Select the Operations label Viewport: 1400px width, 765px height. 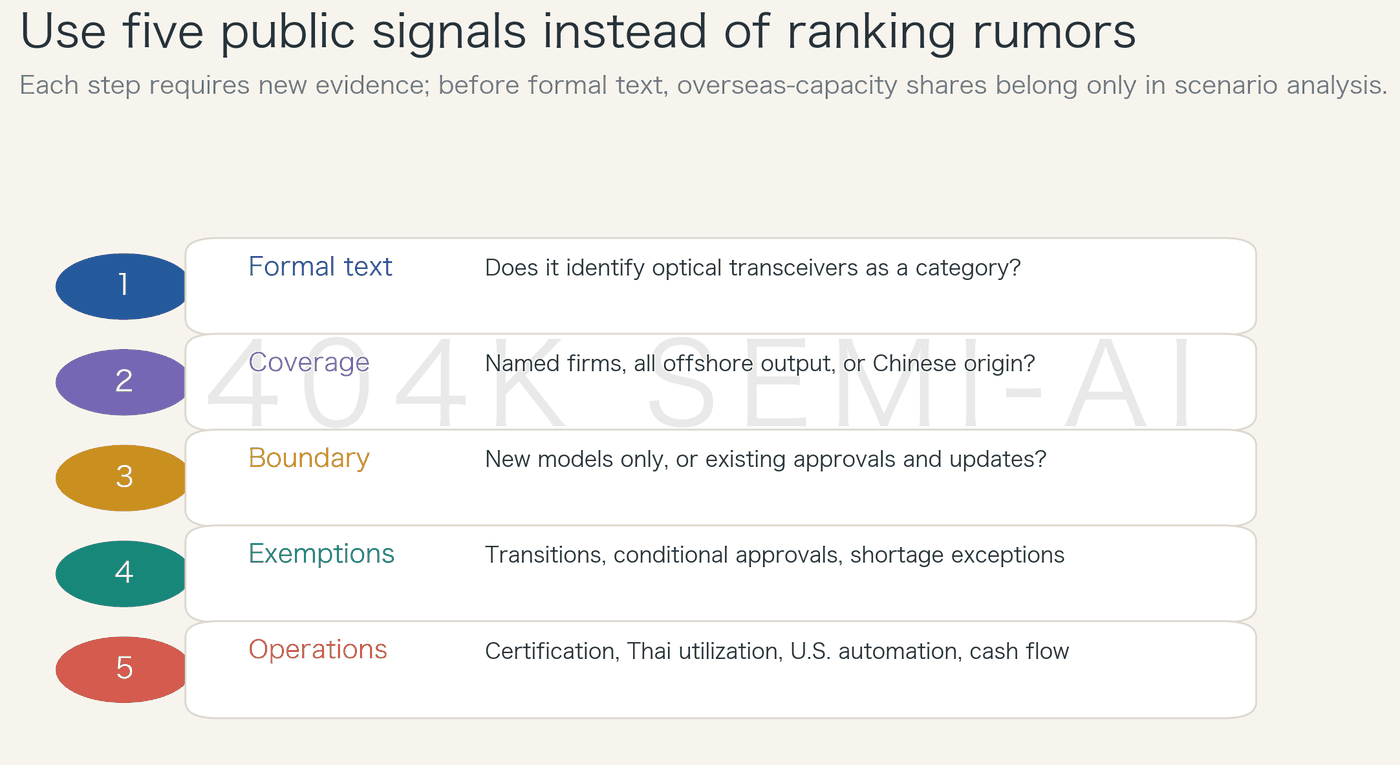click(318, 650)
